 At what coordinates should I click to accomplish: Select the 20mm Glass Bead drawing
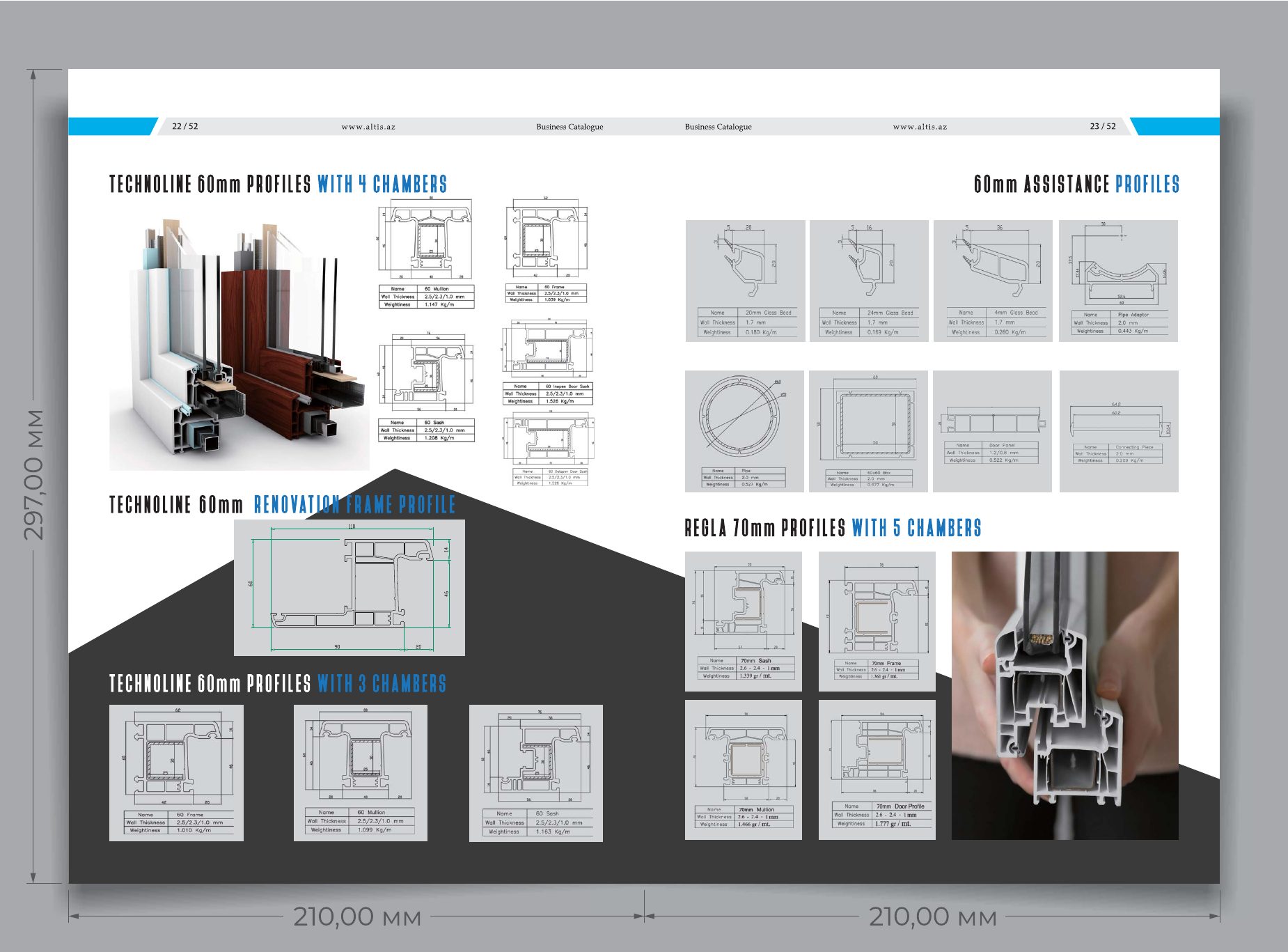click(x=745, y=281)
